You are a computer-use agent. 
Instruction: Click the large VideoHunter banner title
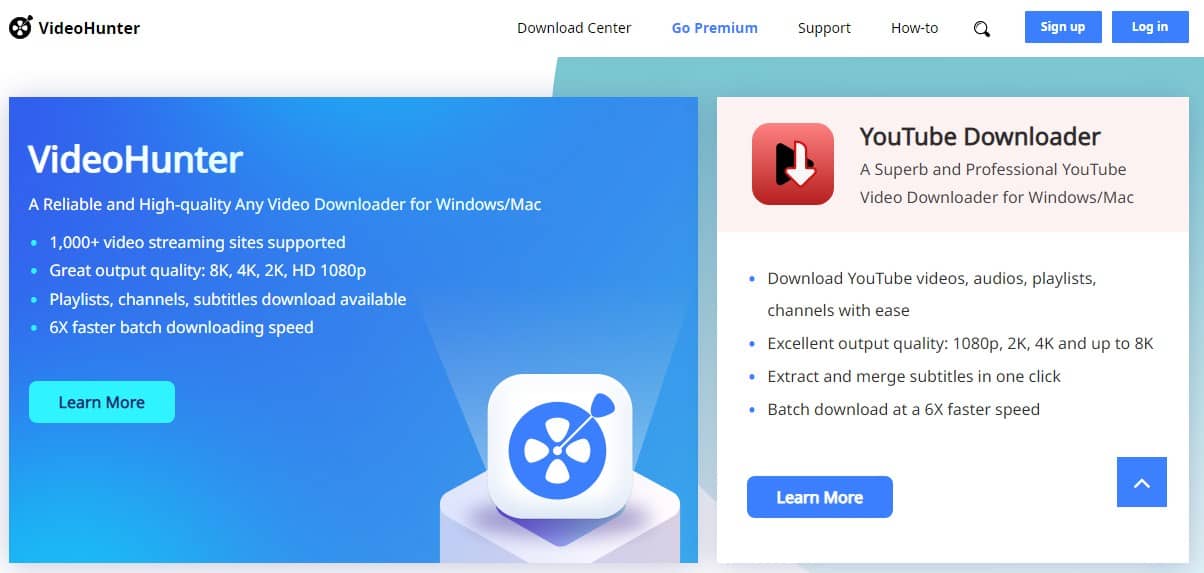(x=135, y=160)
